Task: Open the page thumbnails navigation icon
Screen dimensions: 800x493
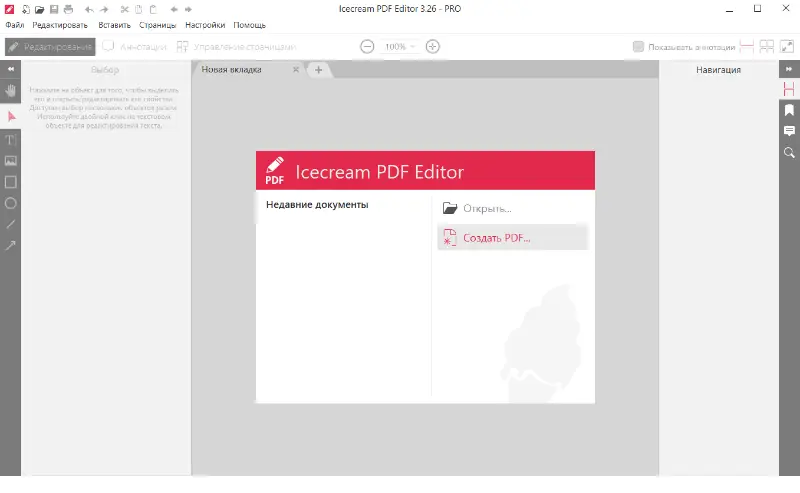Action: 789,89
